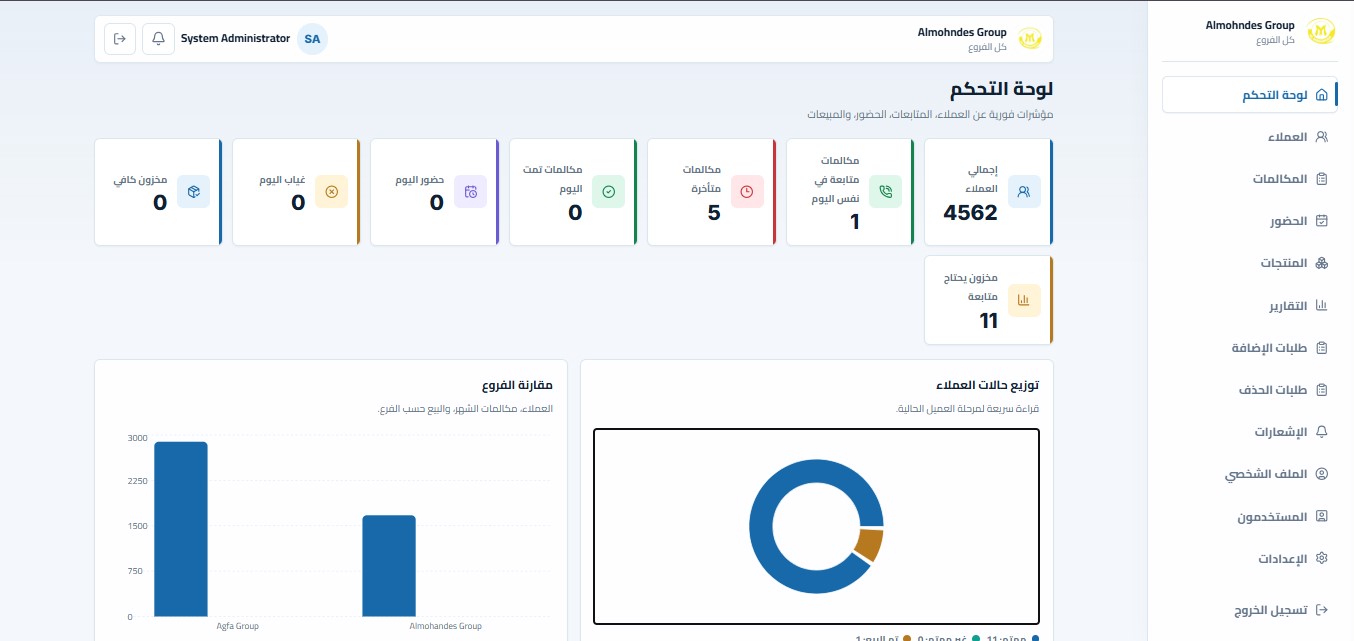Click the exit icon beside تسجيل الخروج in the sidebar

[x=1321, y=609]
